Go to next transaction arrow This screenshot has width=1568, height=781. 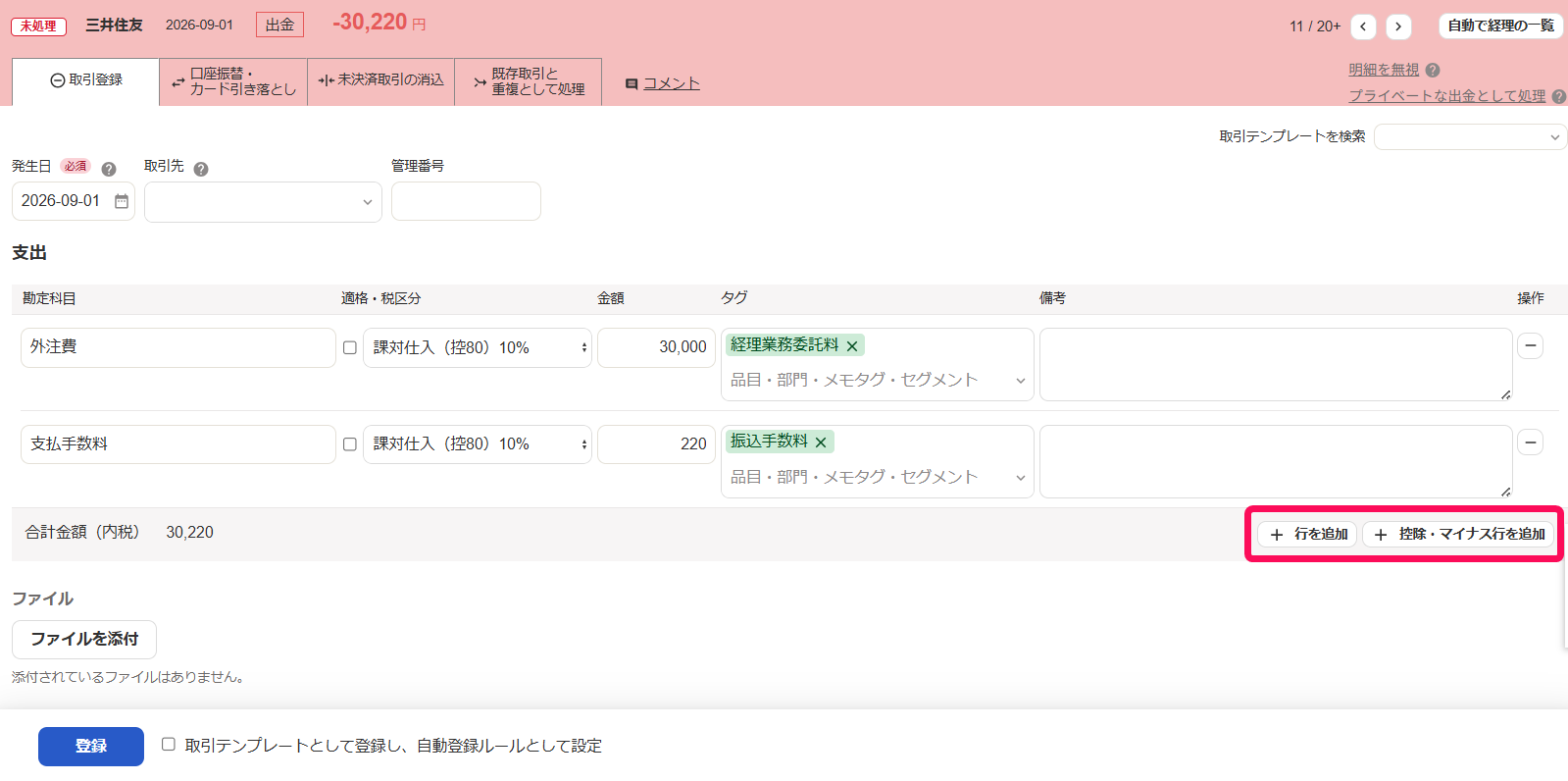point(1398,26)
